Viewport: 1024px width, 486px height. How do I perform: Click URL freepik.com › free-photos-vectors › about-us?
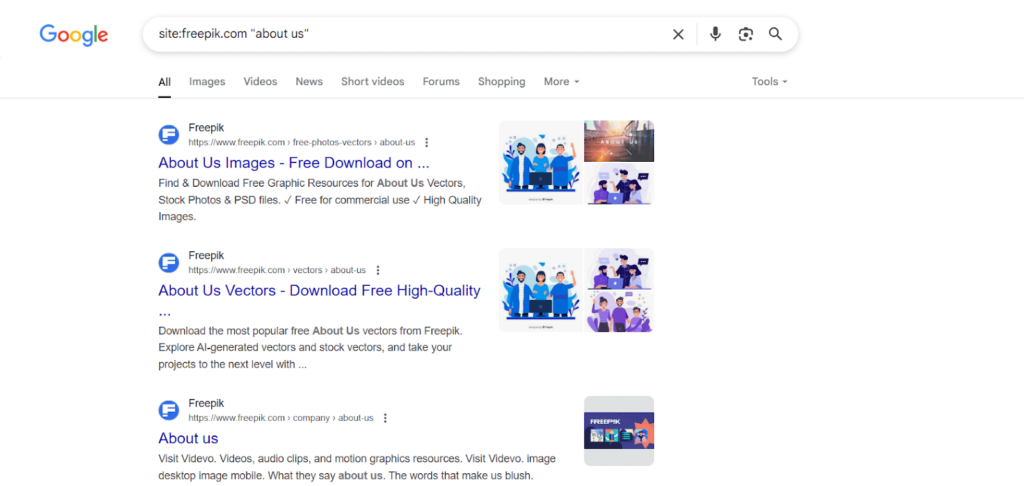[x=302, y=142]
